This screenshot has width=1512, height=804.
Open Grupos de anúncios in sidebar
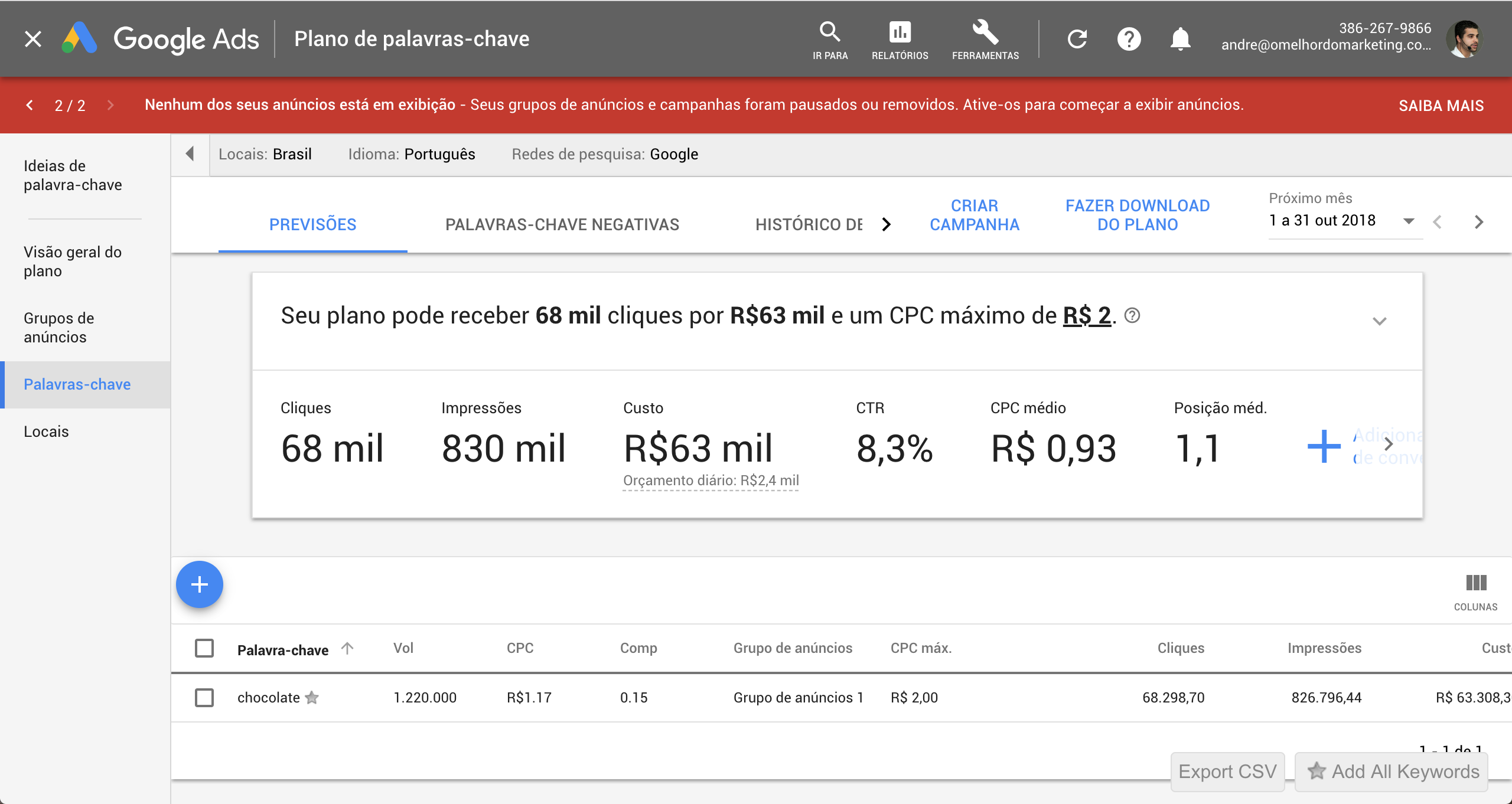59,327
